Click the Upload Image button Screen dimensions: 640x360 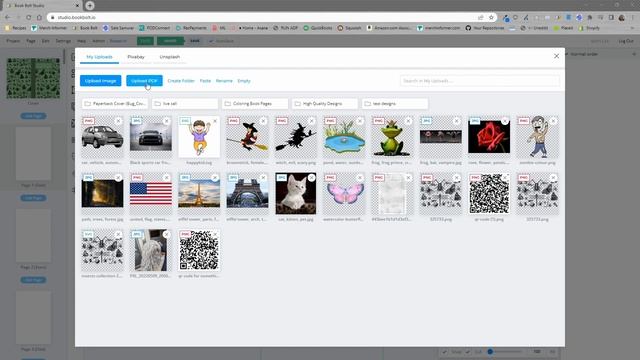100,81
